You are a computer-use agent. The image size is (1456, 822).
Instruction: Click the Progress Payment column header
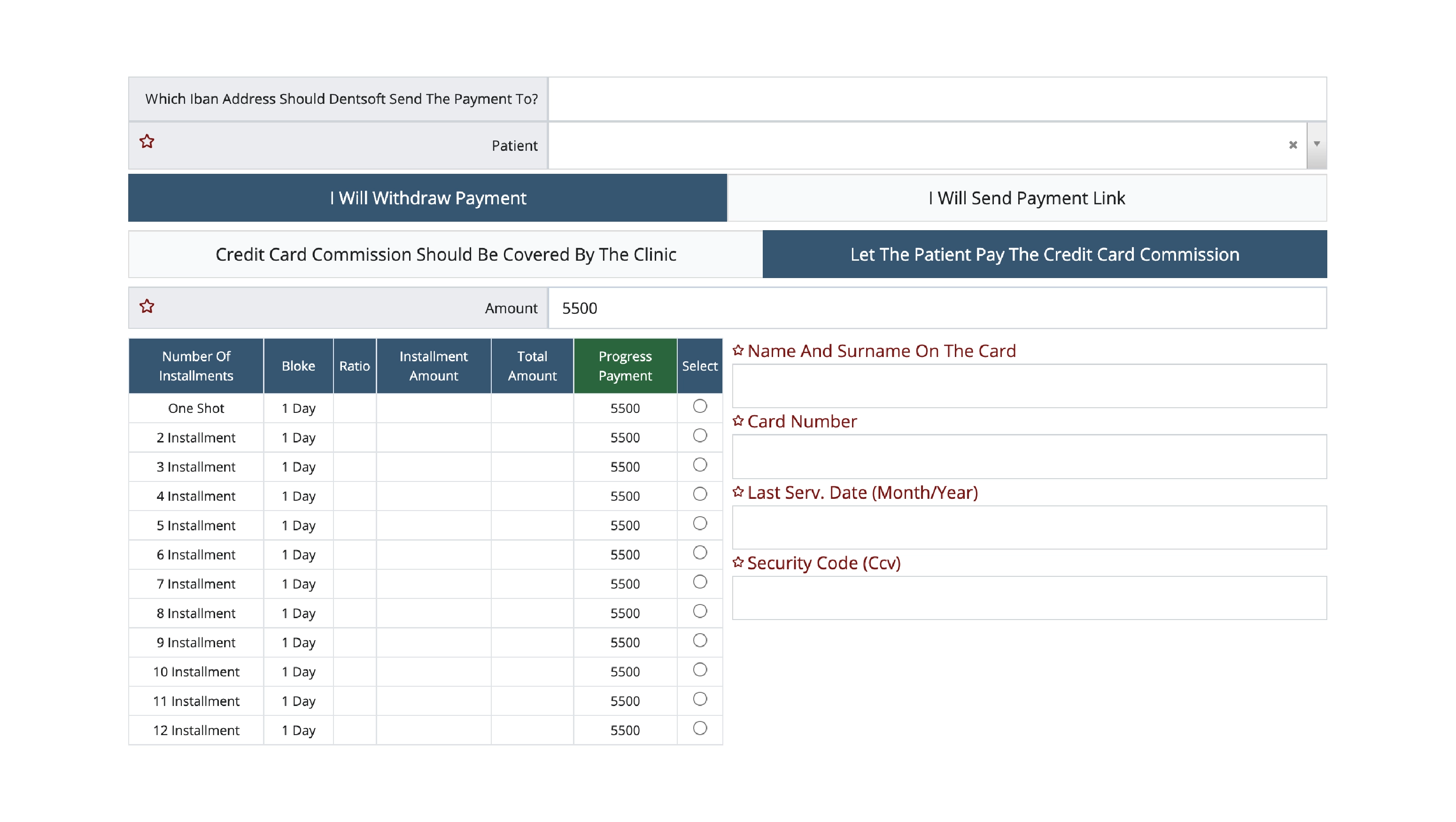coord(625,366)
